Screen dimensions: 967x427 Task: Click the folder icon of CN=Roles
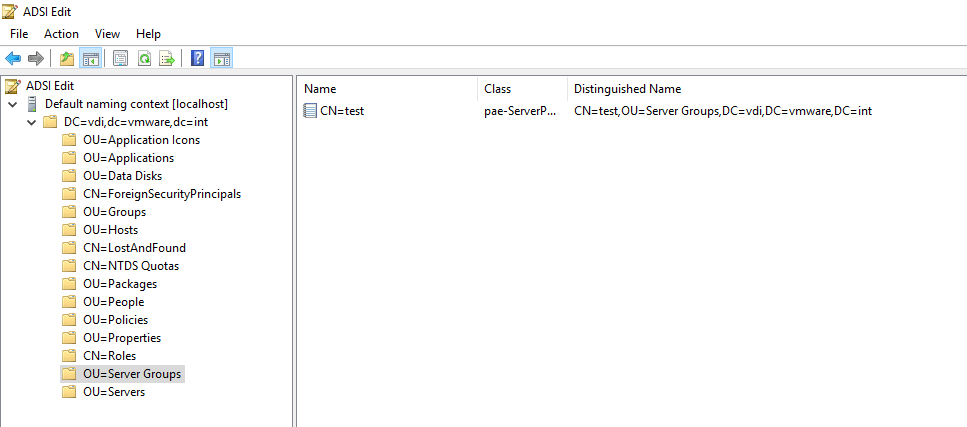pyautogui.click(x=69, y=356)
